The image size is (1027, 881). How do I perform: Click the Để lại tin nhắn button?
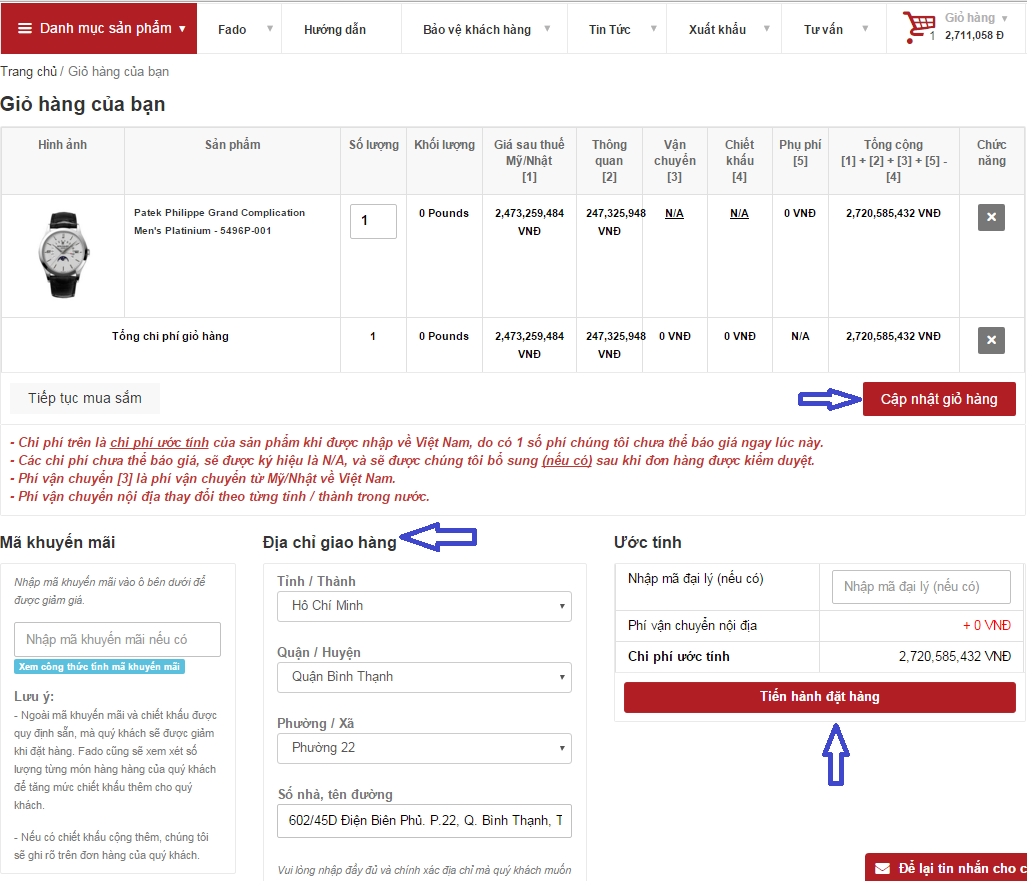[x=946, y=867]
